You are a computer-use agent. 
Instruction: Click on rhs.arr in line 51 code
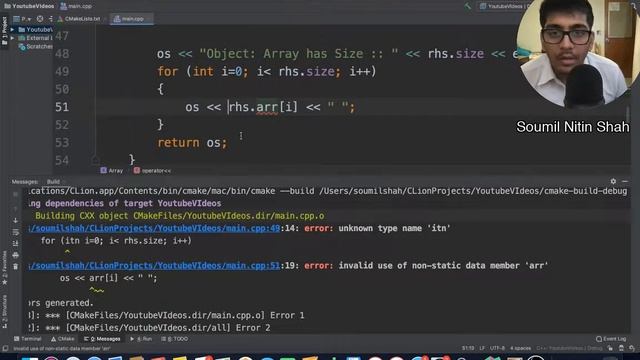click(x=253, y=107)
